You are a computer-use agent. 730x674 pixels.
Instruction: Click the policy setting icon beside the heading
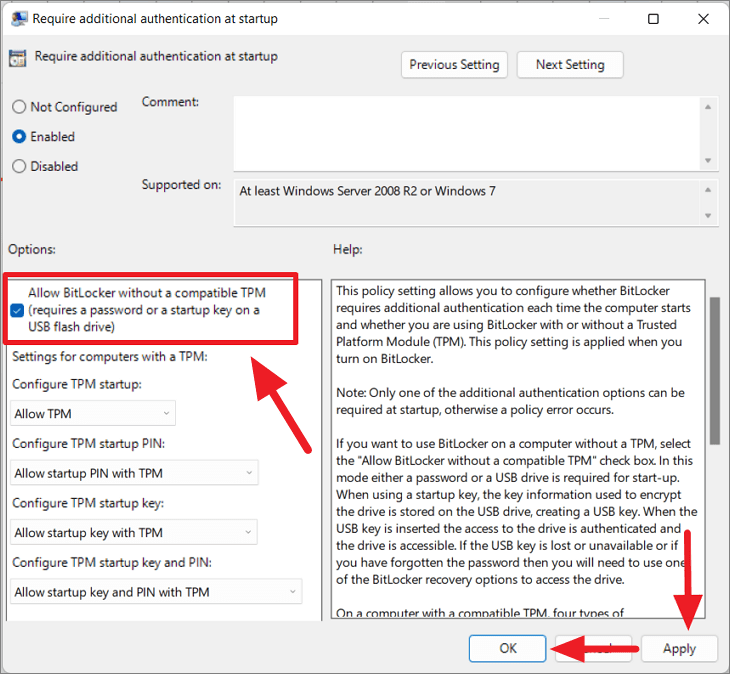18,58
